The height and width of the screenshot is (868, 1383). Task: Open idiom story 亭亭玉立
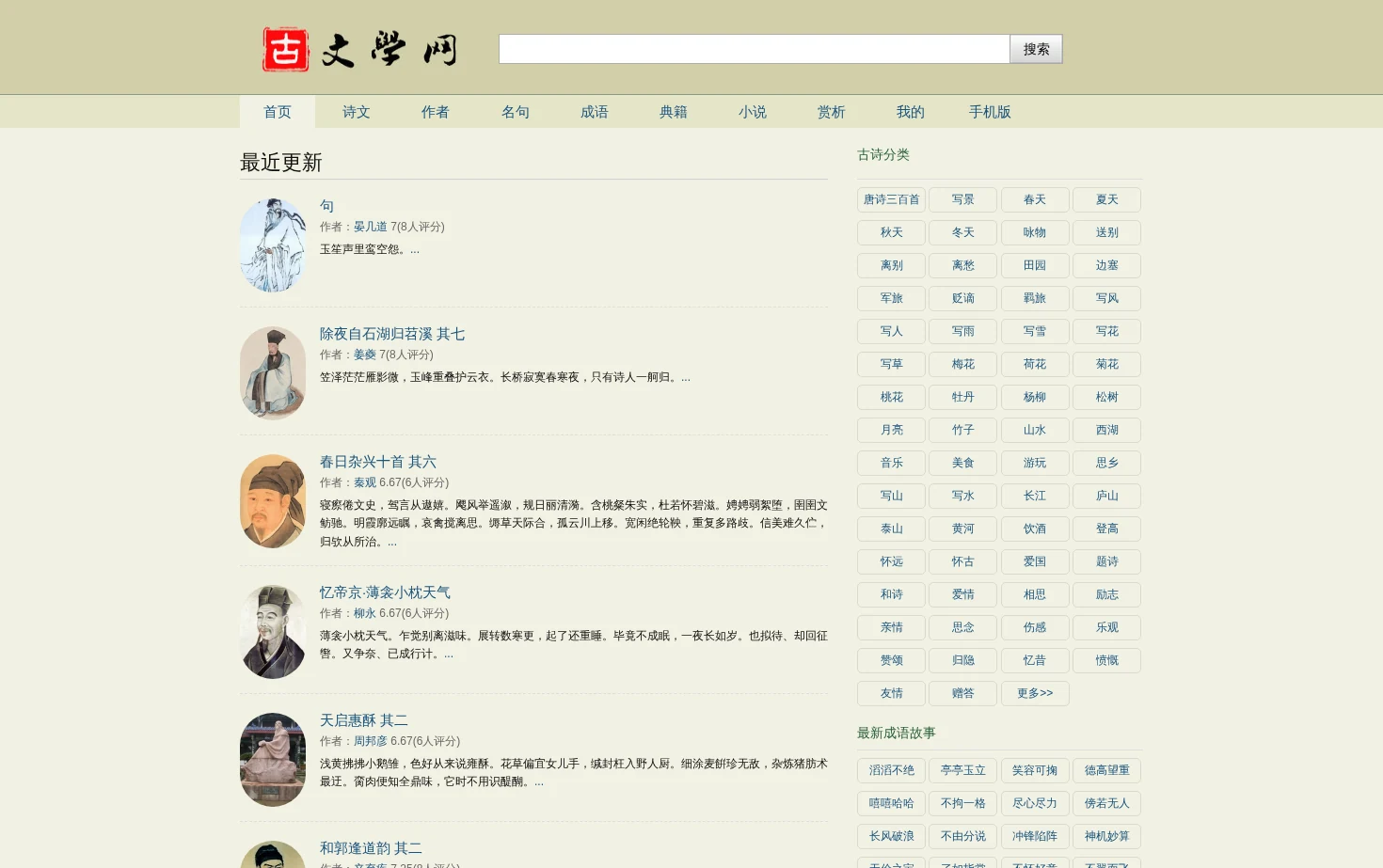click(x=962, y=770)
